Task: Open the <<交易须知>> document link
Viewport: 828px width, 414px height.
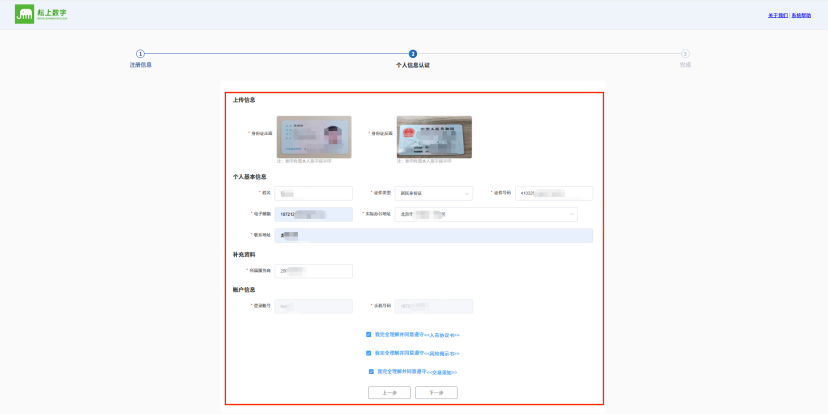Action: (x=441, y=372)
